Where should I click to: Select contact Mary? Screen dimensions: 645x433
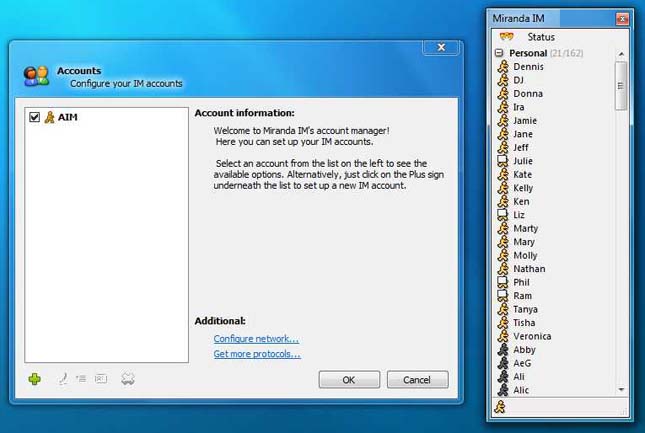click(x=524, y=242)
